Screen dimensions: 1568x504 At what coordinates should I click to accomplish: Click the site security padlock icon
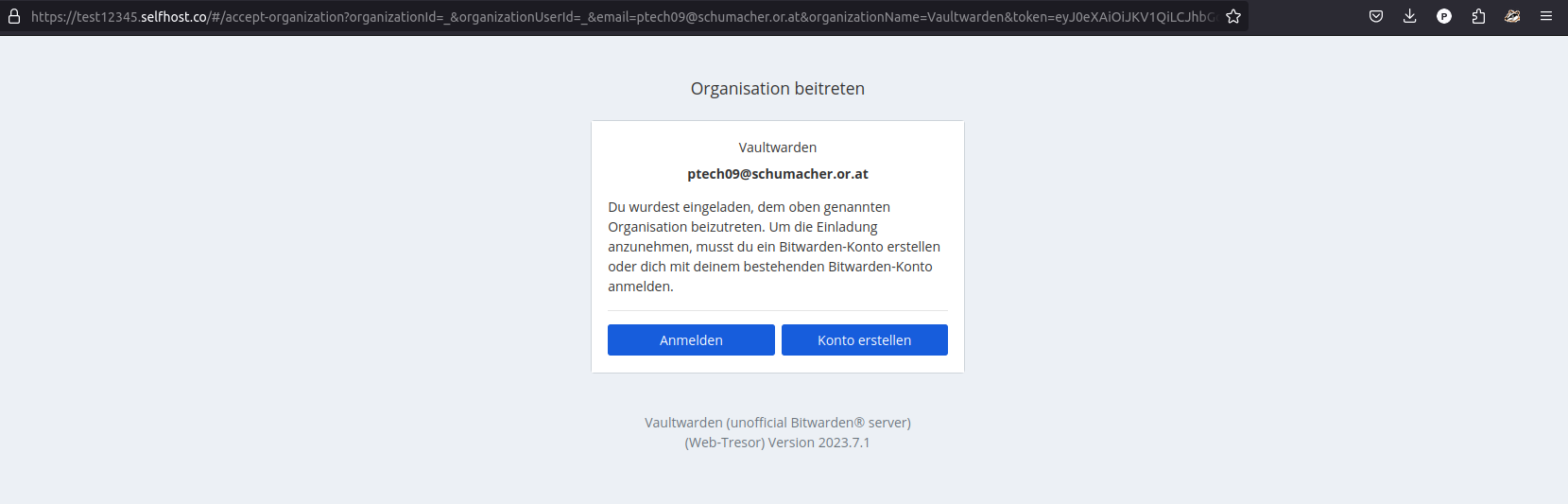pyautogui.click(x=14, y=16)
